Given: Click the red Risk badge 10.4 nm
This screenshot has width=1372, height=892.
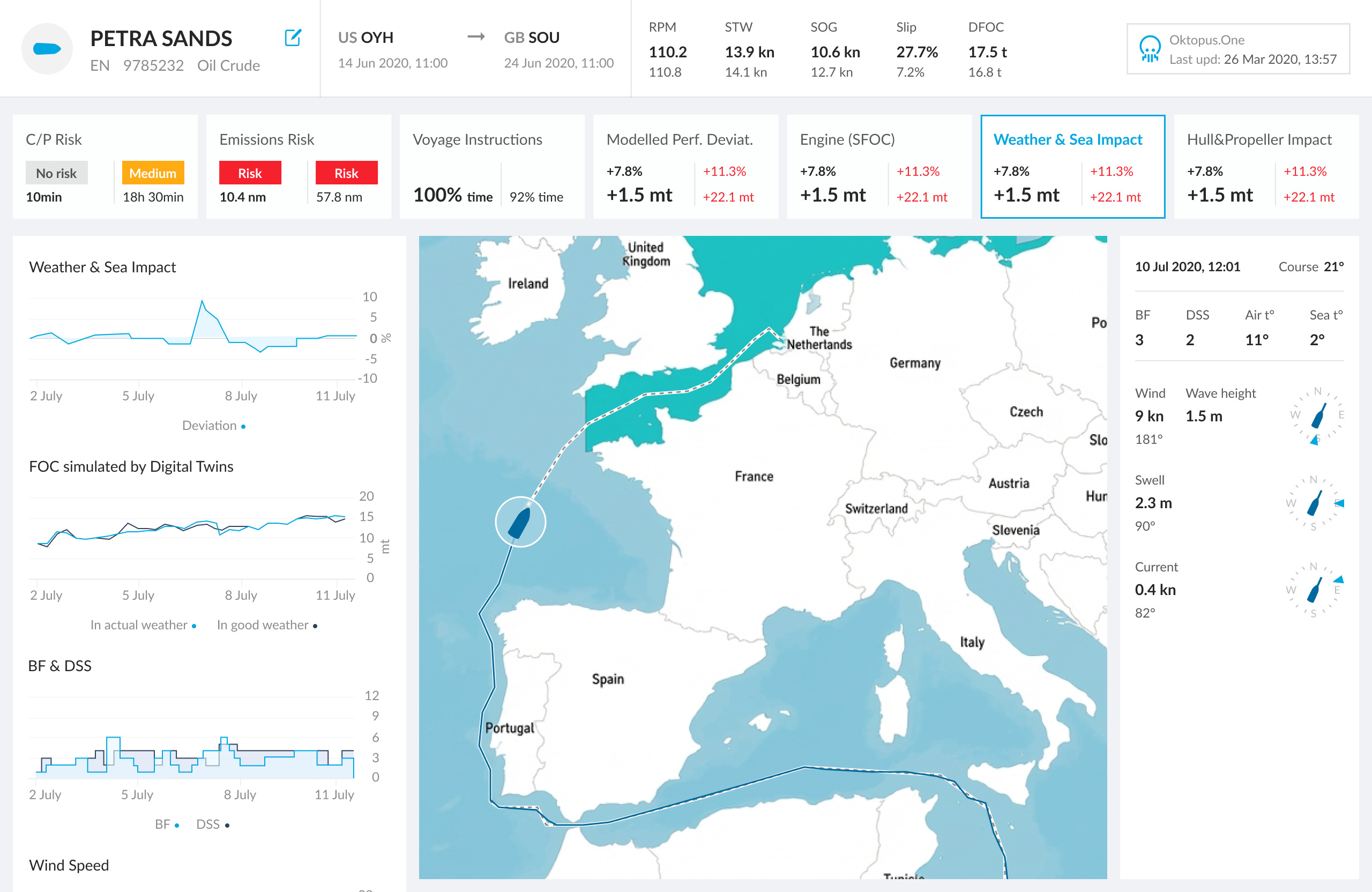Looking at the screenshot, I should point(250,173).
